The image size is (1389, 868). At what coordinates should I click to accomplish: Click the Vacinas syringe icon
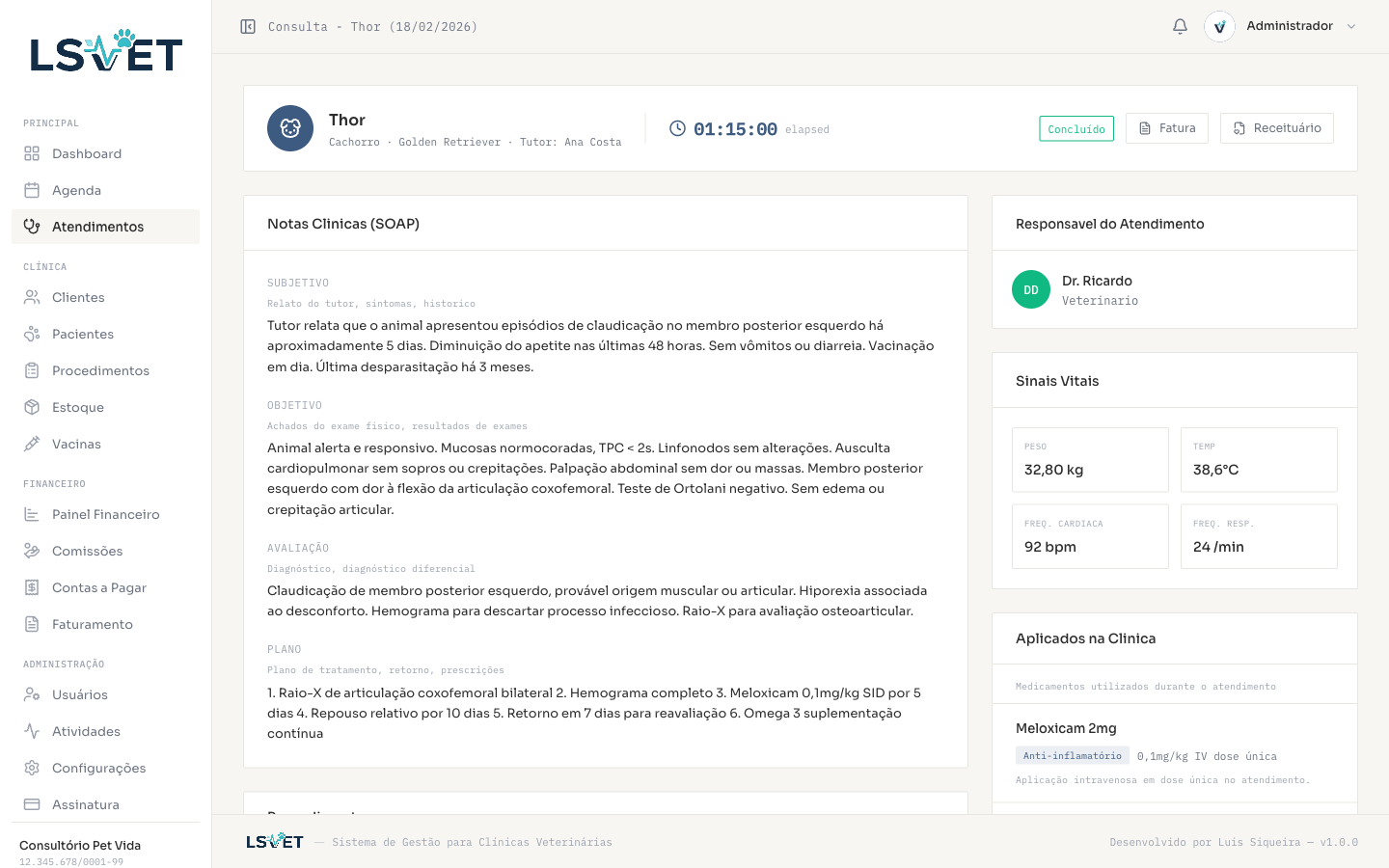32,444
